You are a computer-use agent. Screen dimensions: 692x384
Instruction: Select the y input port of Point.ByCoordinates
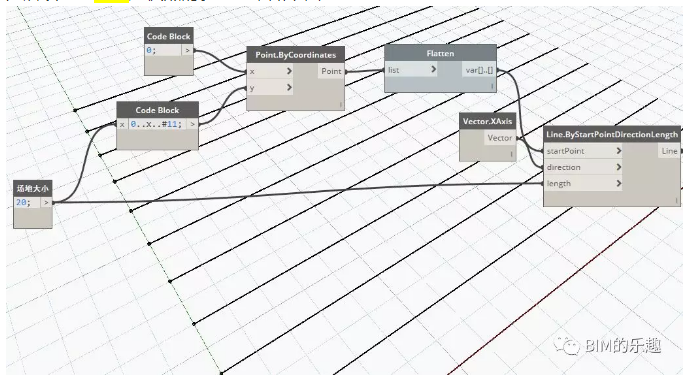click(270, 87)
